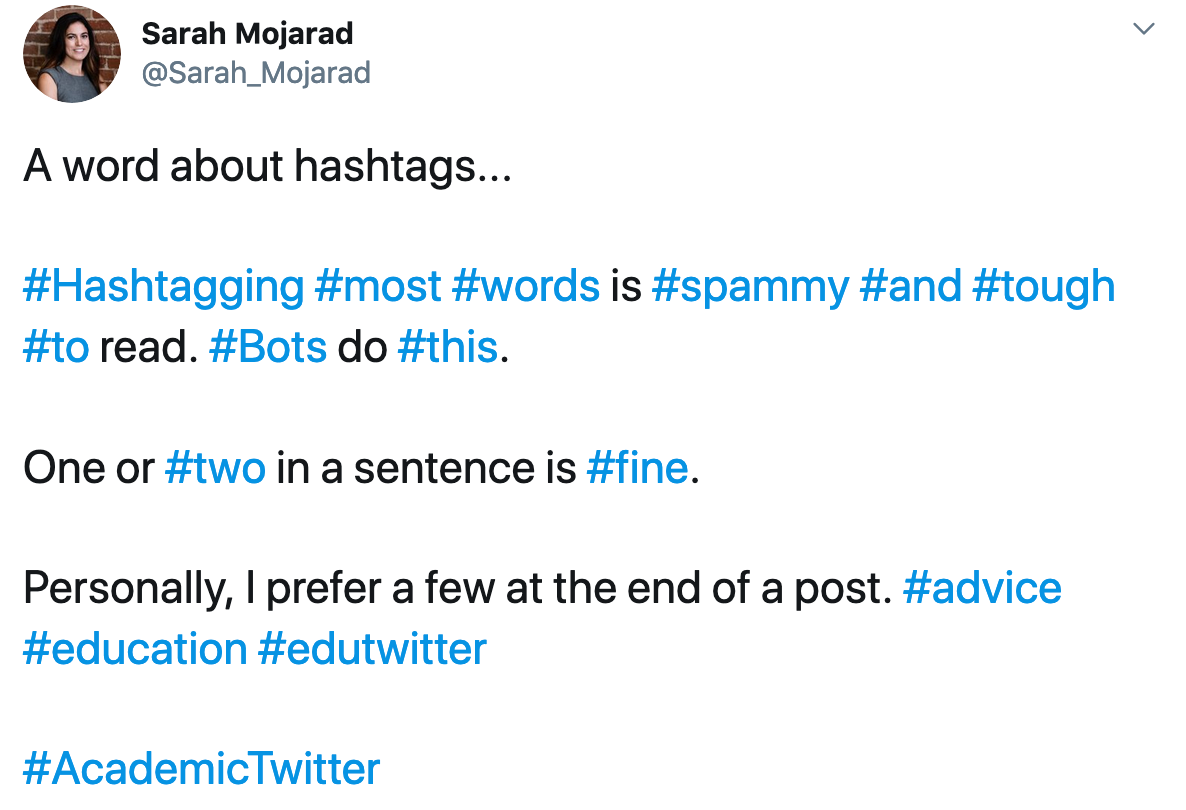This screenshot has height=810, width=1186.
Task: Open the #education hashtag
Action: [135, 649]
